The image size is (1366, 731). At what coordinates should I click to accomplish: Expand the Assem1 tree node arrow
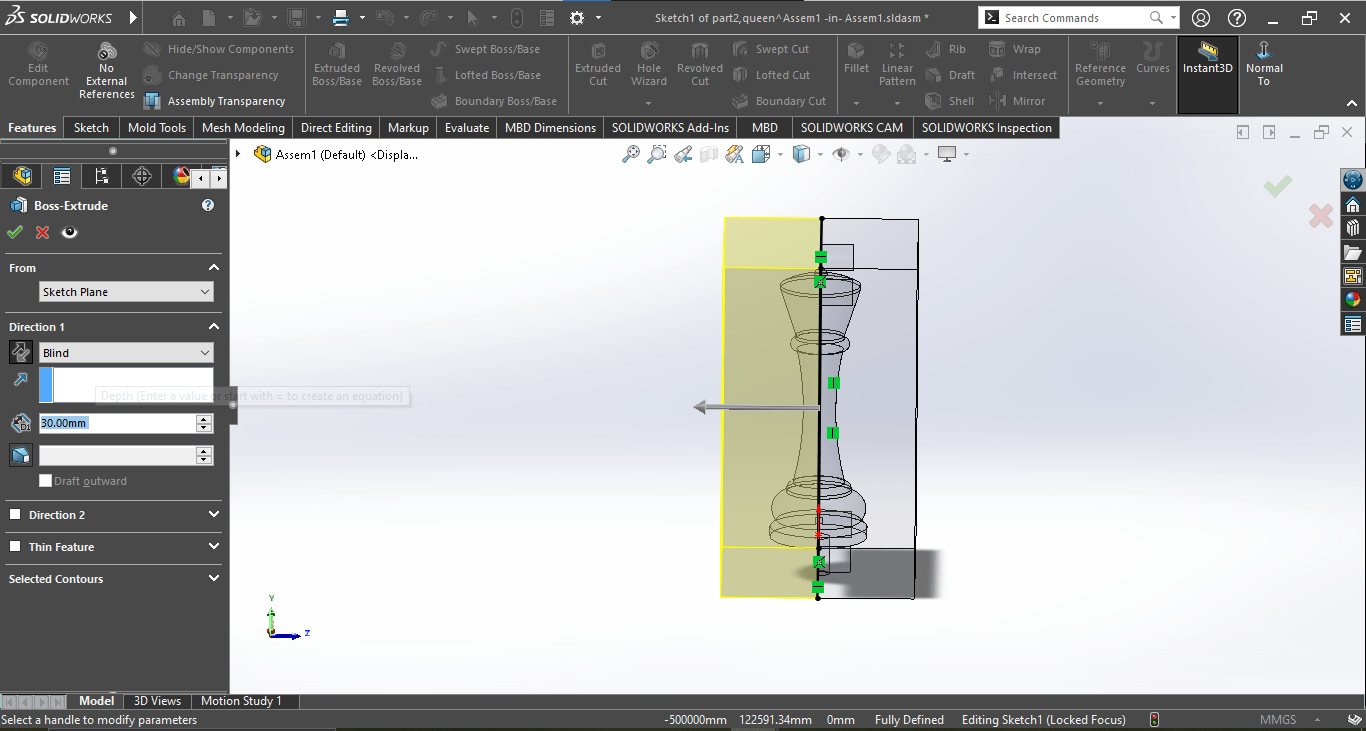coord(238,154)
